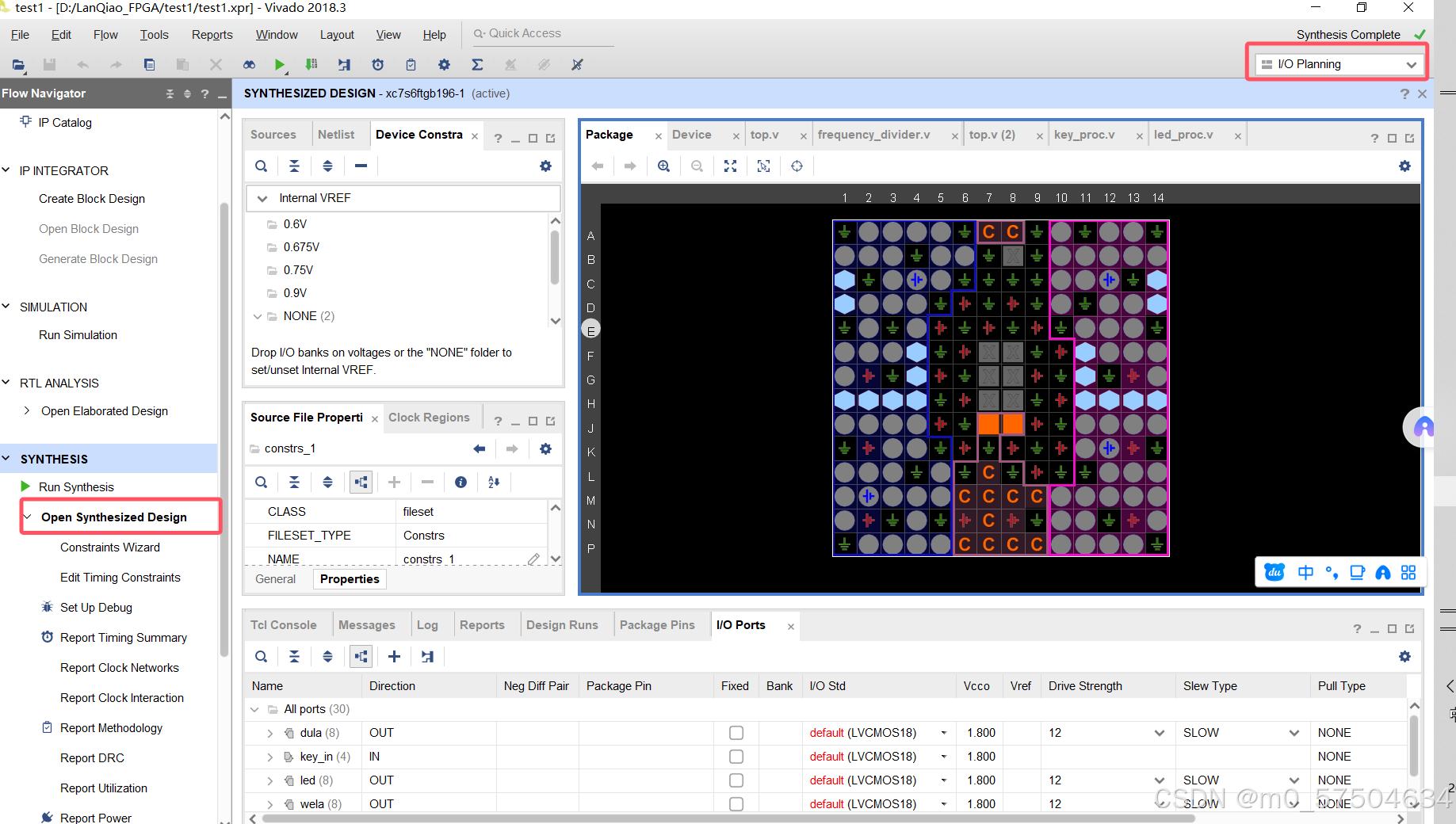
Task: Click previous object arrow next to constrs_1
Action: (x=479, y=448)
